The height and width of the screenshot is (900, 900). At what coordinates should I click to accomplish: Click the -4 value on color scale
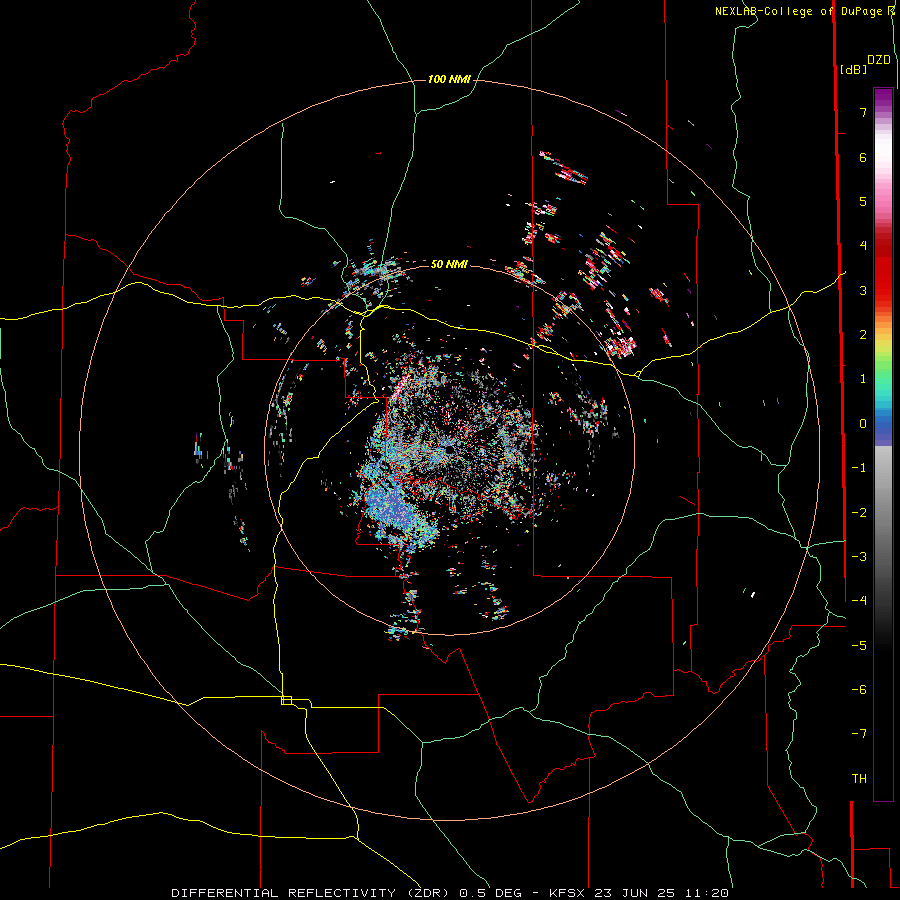click(859, 601)
